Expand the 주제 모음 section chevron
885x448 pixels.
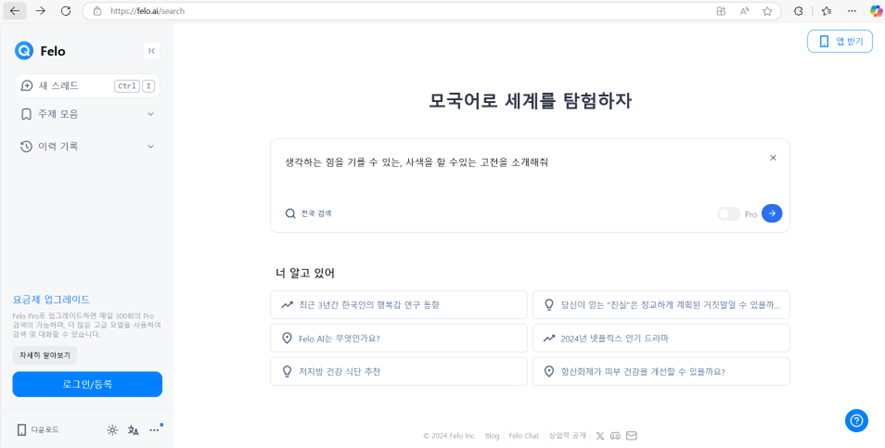[x=151, y=114]
